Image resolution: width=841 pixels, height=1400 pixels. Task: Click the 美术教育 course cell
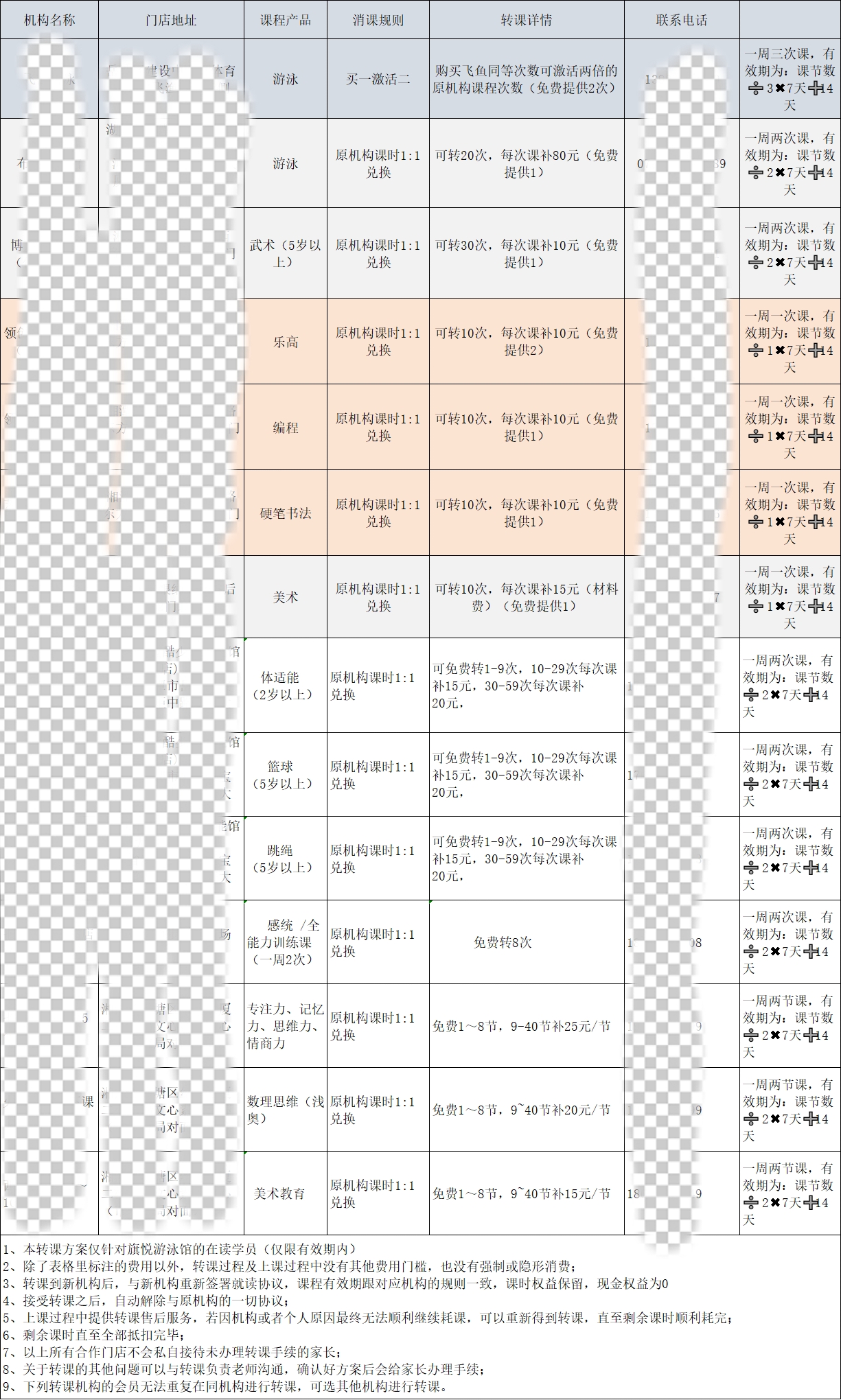pyautogui.click(x=279, y=1193)
